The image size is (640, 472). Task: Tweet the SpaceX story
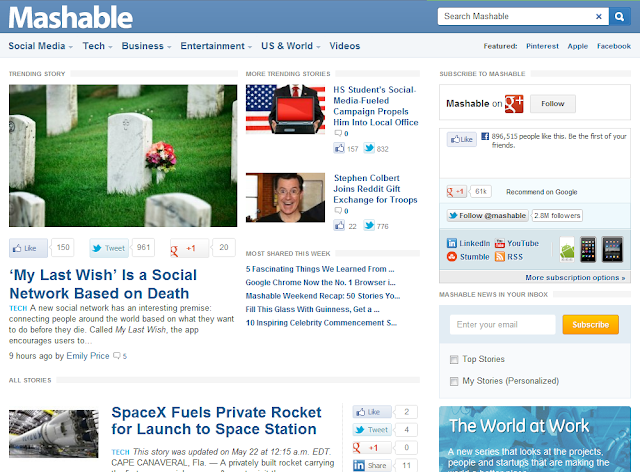tap(372, 430)
